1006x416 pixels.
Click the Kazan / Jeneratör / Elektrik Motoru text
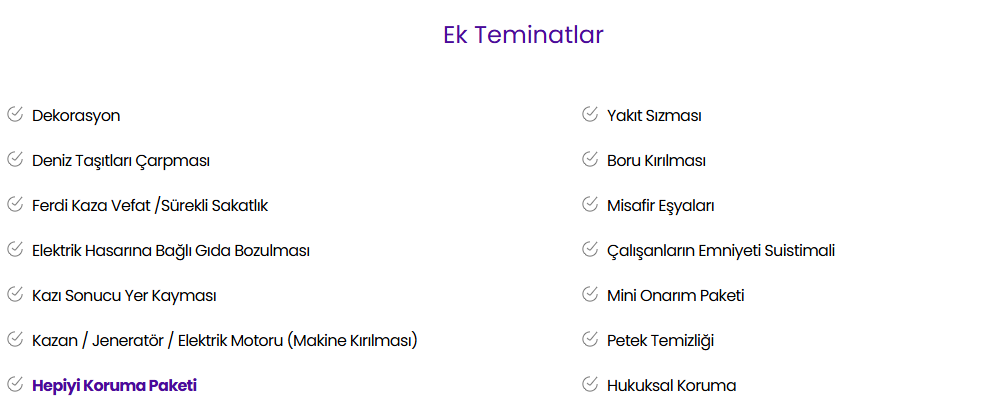pos(224,340)
